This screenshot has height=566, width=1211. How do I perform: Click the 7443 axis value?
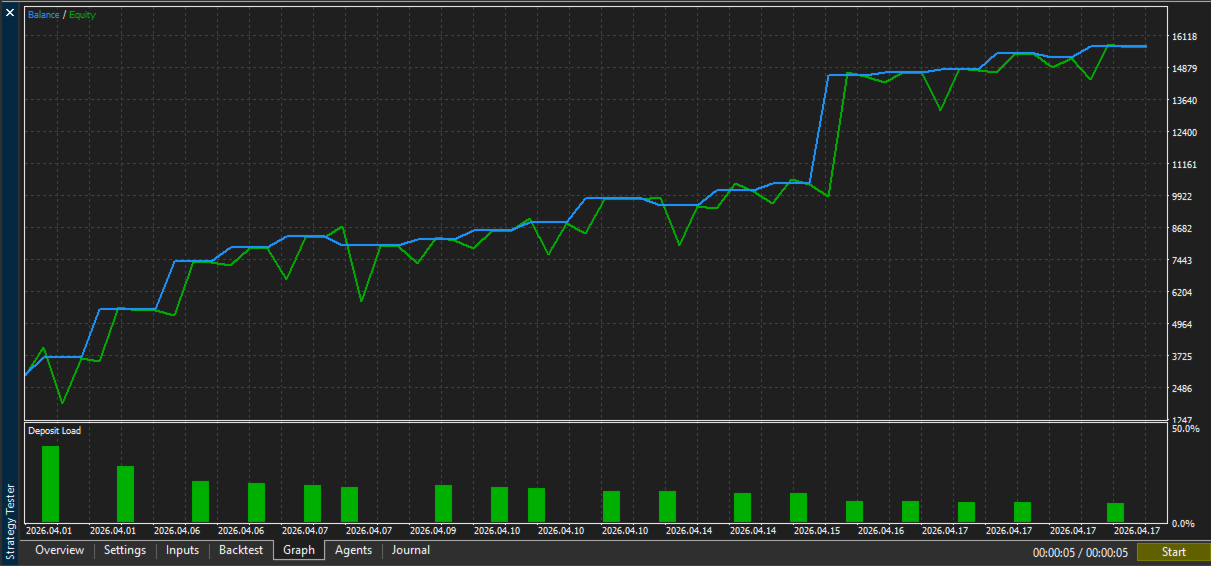click(x=1184, y=261)
